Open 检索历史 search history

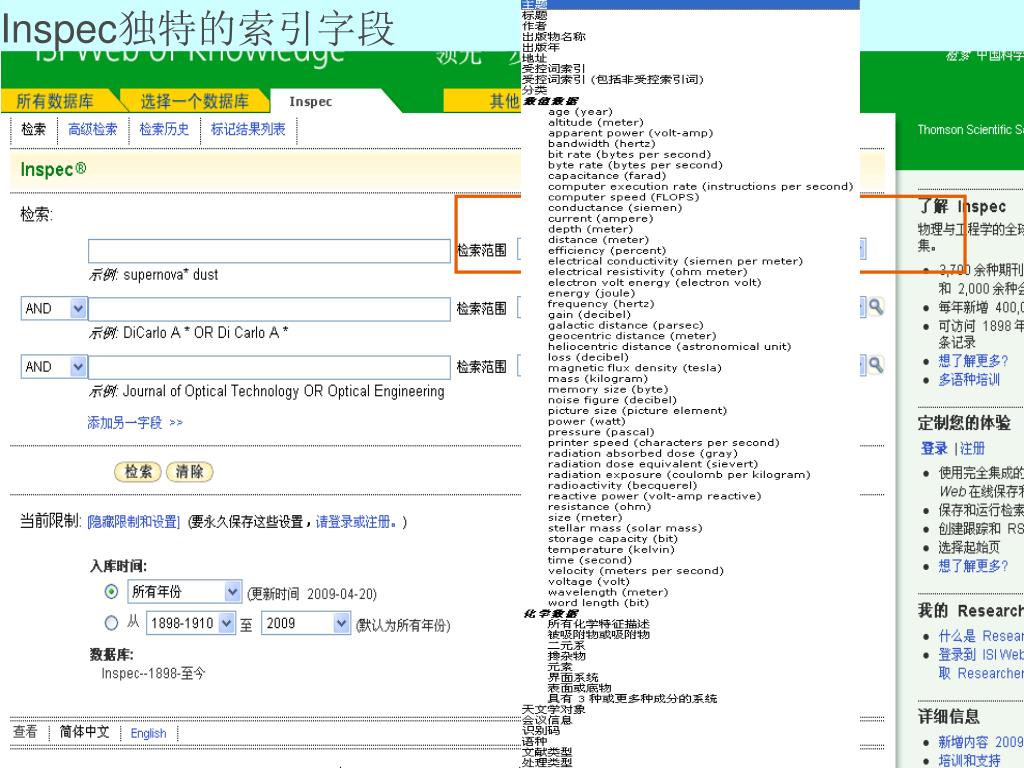point(164,129)
